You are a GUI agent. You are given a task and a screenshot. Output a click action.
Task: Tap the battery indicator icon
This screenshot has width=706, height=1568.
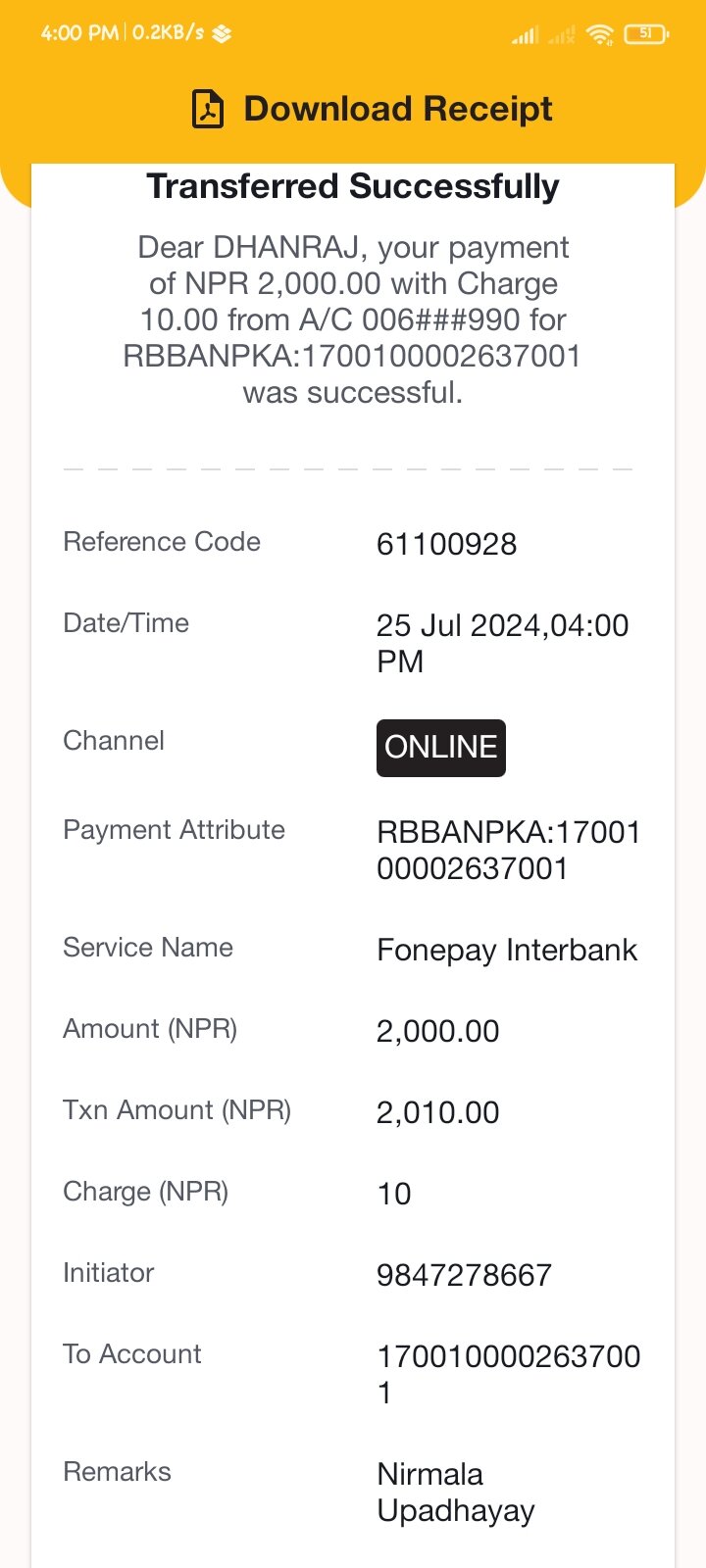click(645, 34)
